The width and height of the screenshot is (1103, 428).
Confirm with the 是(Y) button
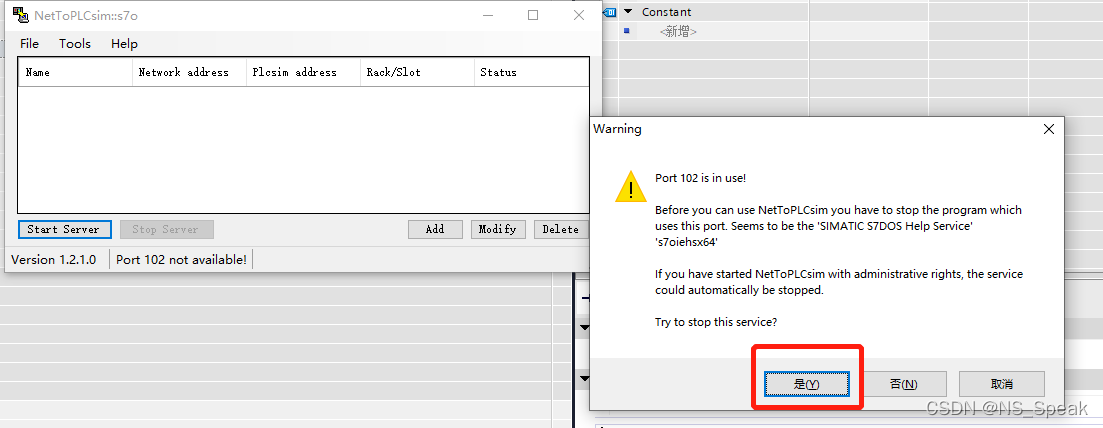click(x=807, y=384)
